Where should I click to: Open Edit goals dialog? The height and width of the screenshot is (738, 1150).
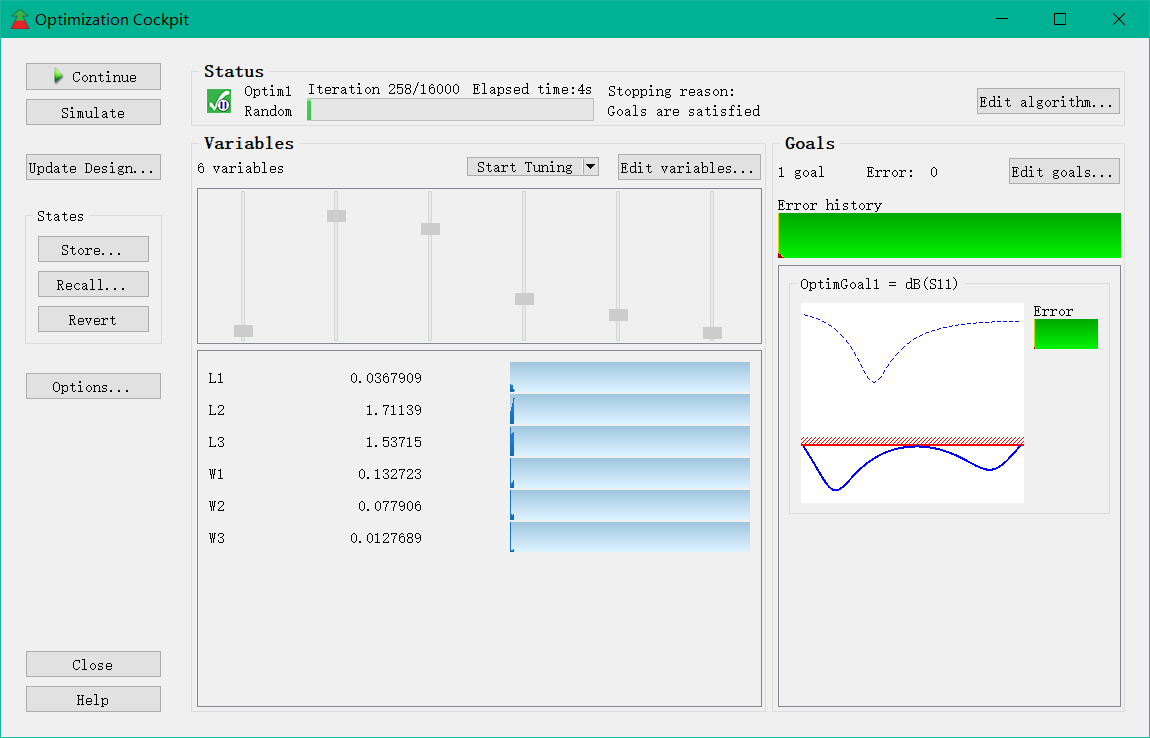(1064, 172)
